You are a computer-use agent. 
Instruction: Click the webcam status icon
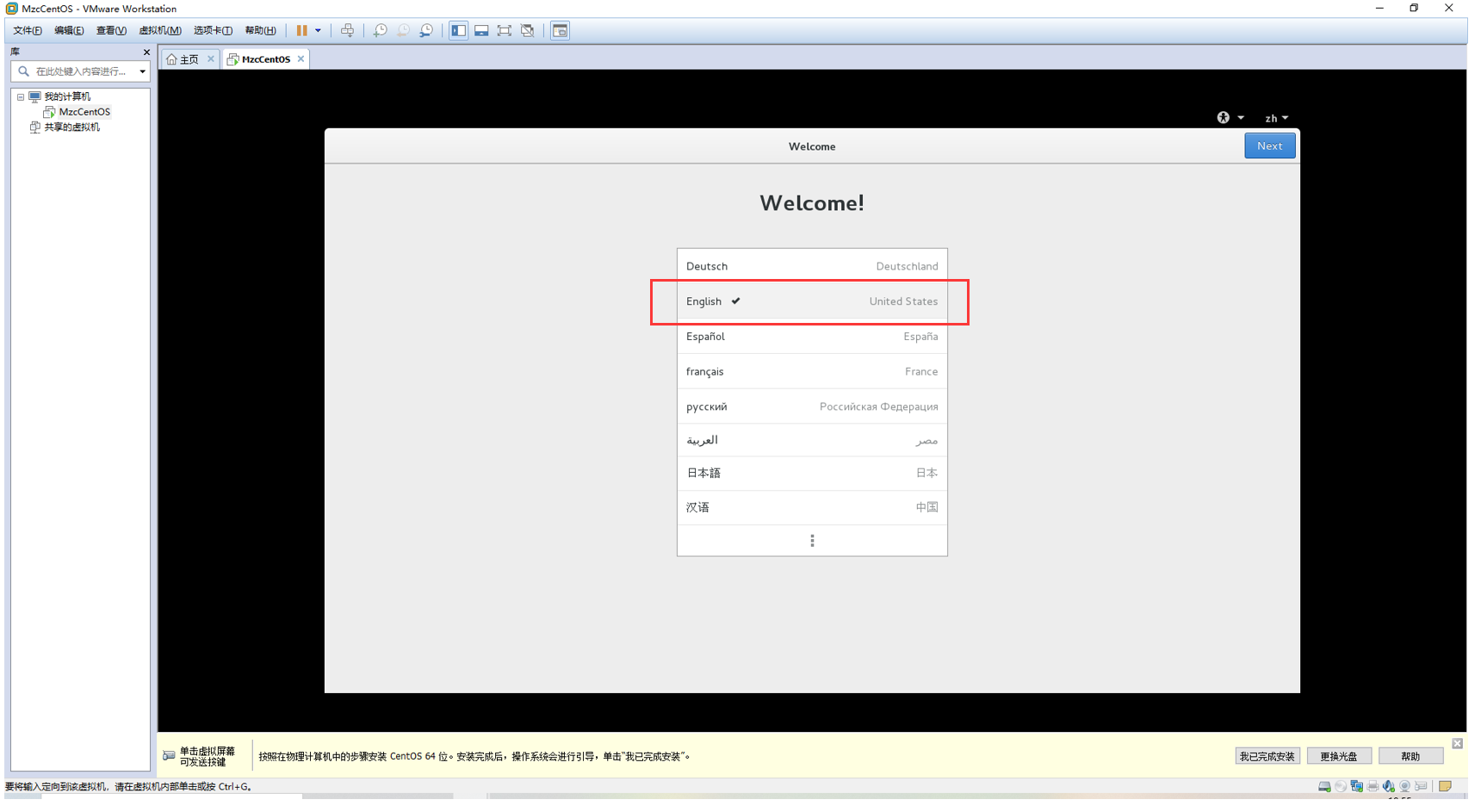coord(1405,788)
